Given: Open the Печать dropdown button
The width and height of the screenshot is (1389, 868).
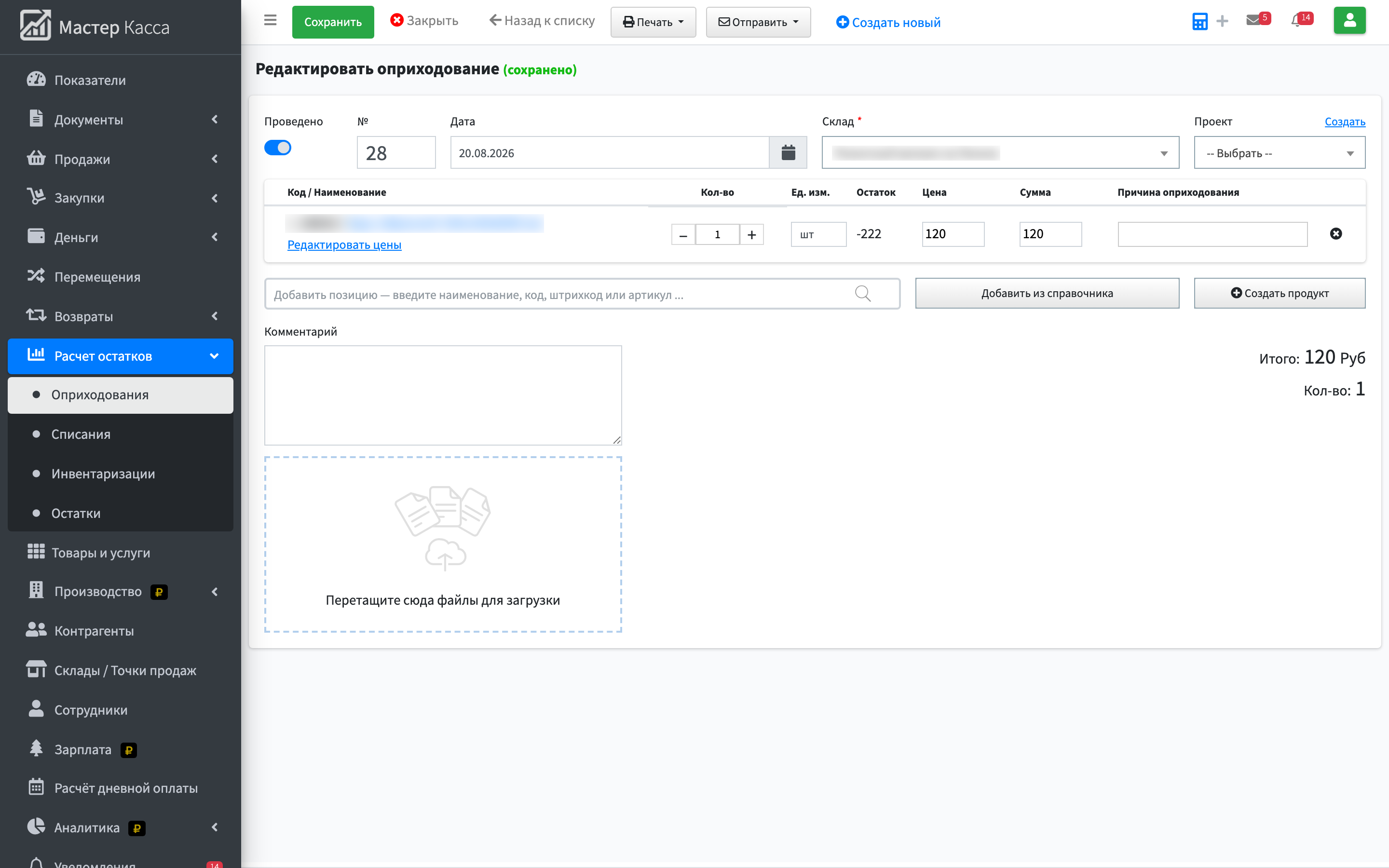Looking at the screenshot, I should coord(653,22).
